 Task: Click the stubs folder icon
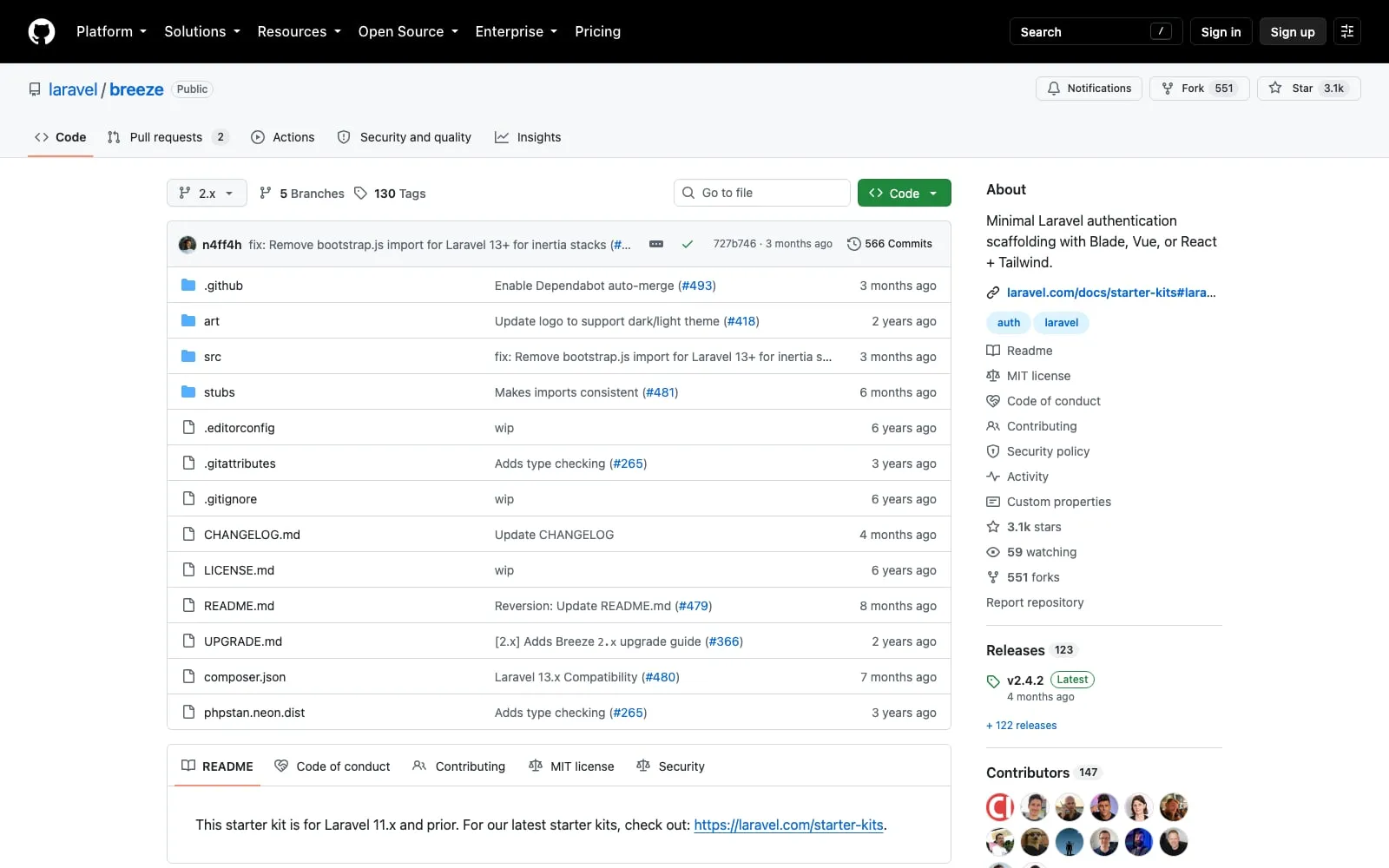(188, 391)
